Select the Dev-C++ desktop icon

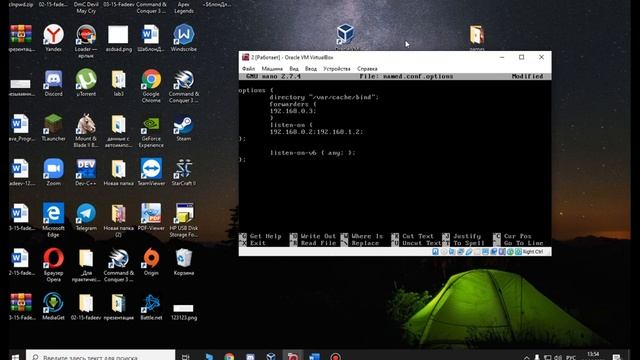pyautogui.click(x=86, y=172)
